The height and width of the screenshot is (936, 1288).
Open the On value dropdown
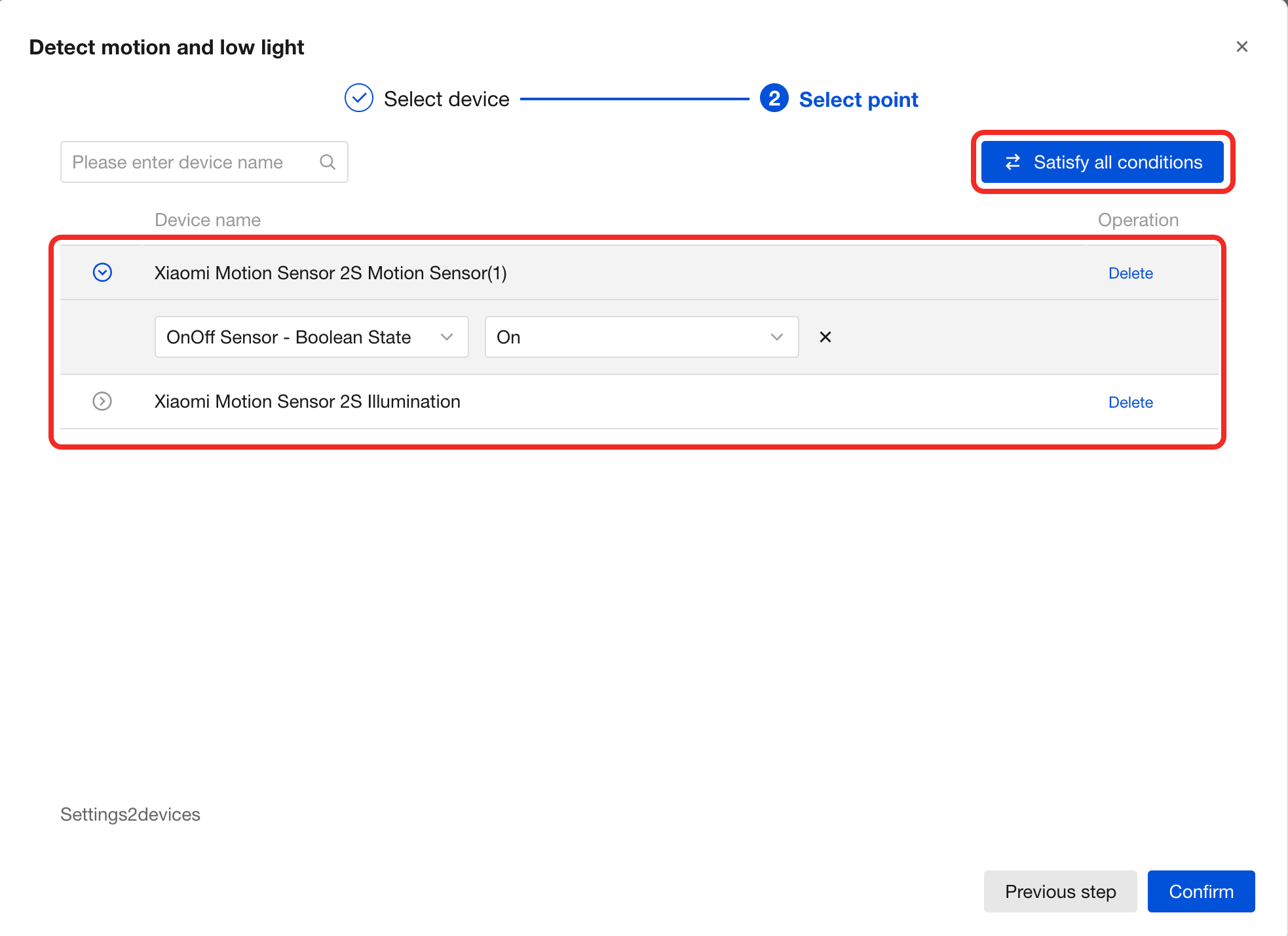point(641,337)
